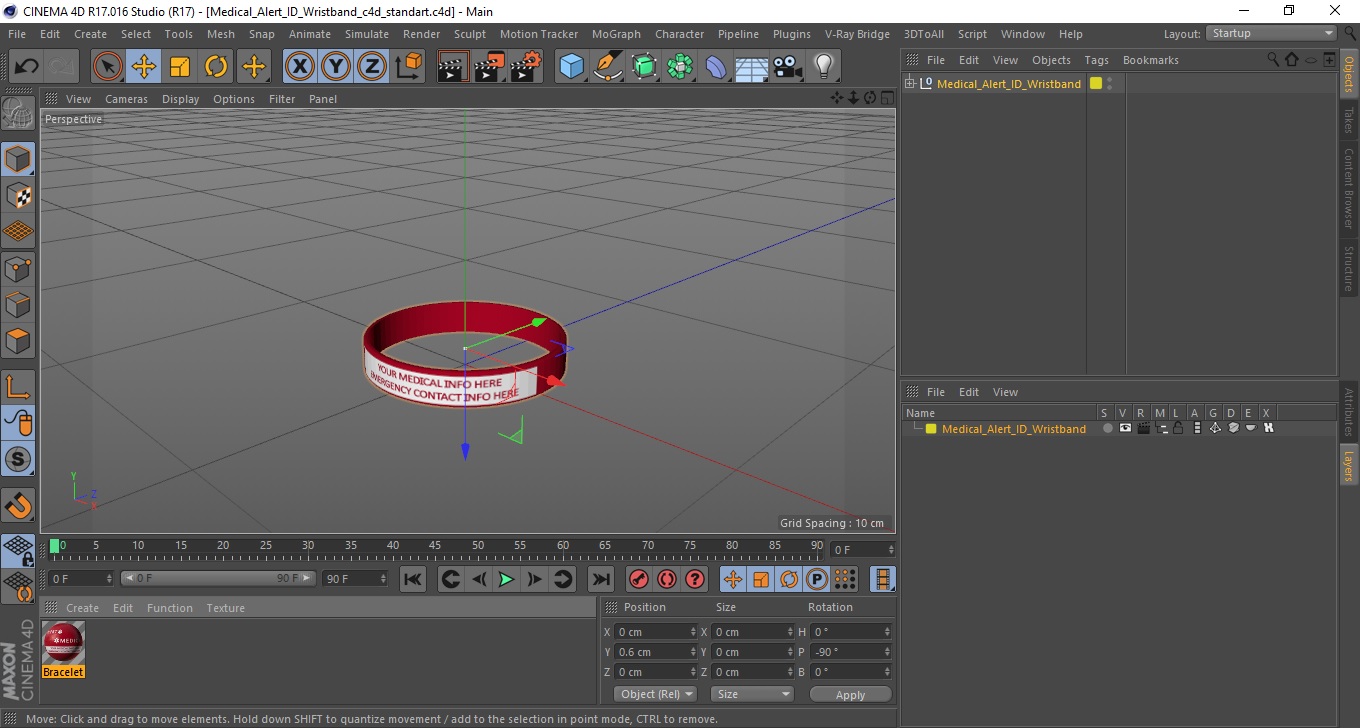Click the Apply button in coordinates panel
The image size is (1360, 728).
point(850,694)
